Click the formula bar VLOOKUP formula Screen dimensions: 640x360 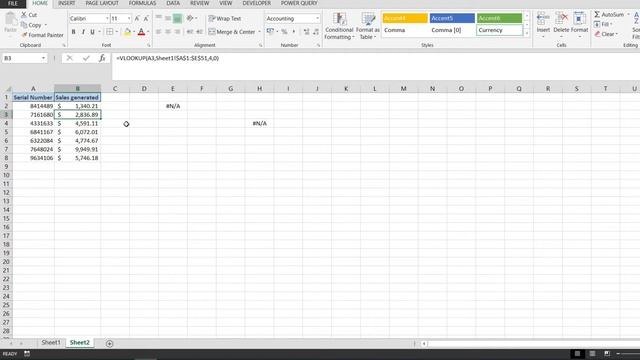(x=168, y=58)
